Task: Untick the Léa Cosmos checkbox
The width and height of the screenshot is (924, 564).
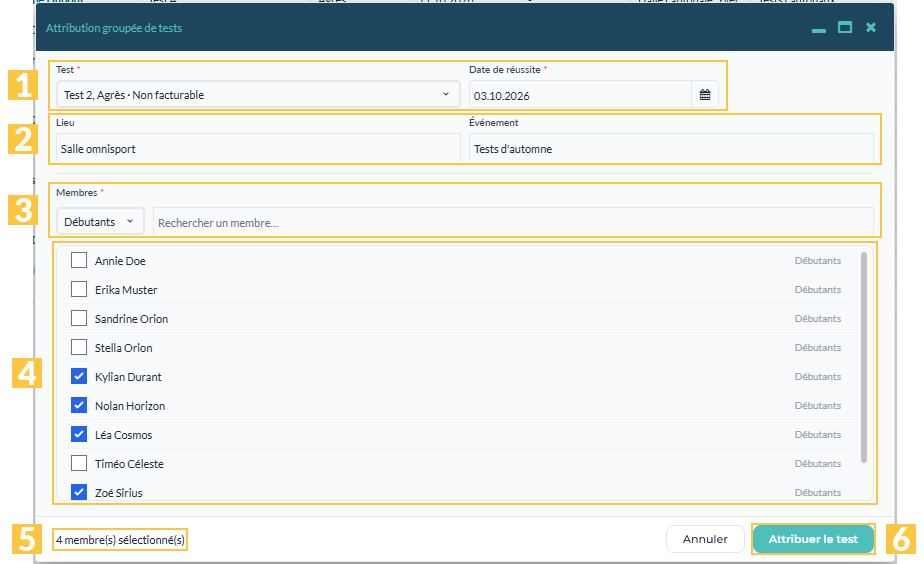Action: pyautogui.click(x=79, y=434)
